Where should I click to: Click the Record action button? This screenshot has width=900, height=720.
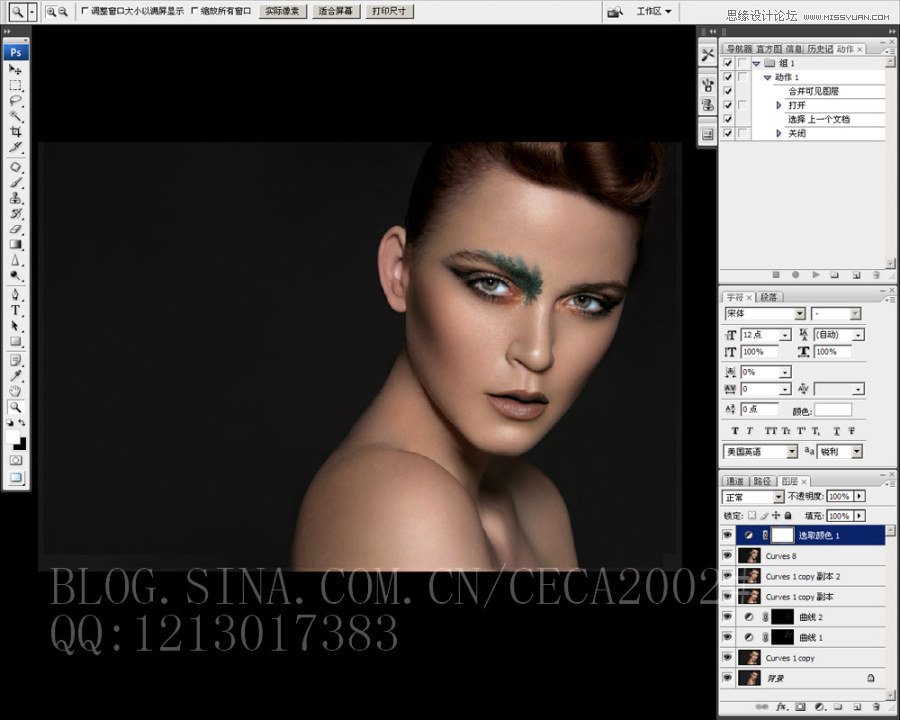(796, 275)
